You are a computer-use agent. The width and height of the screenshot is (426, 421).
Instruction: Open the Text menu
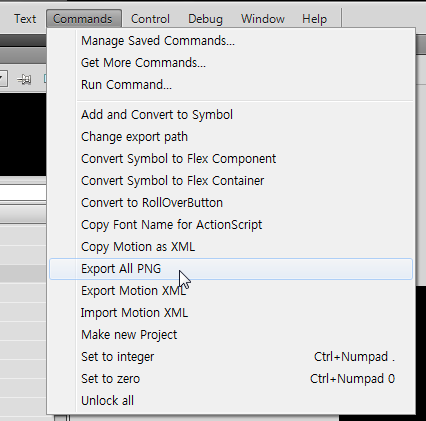pos(25,19)
